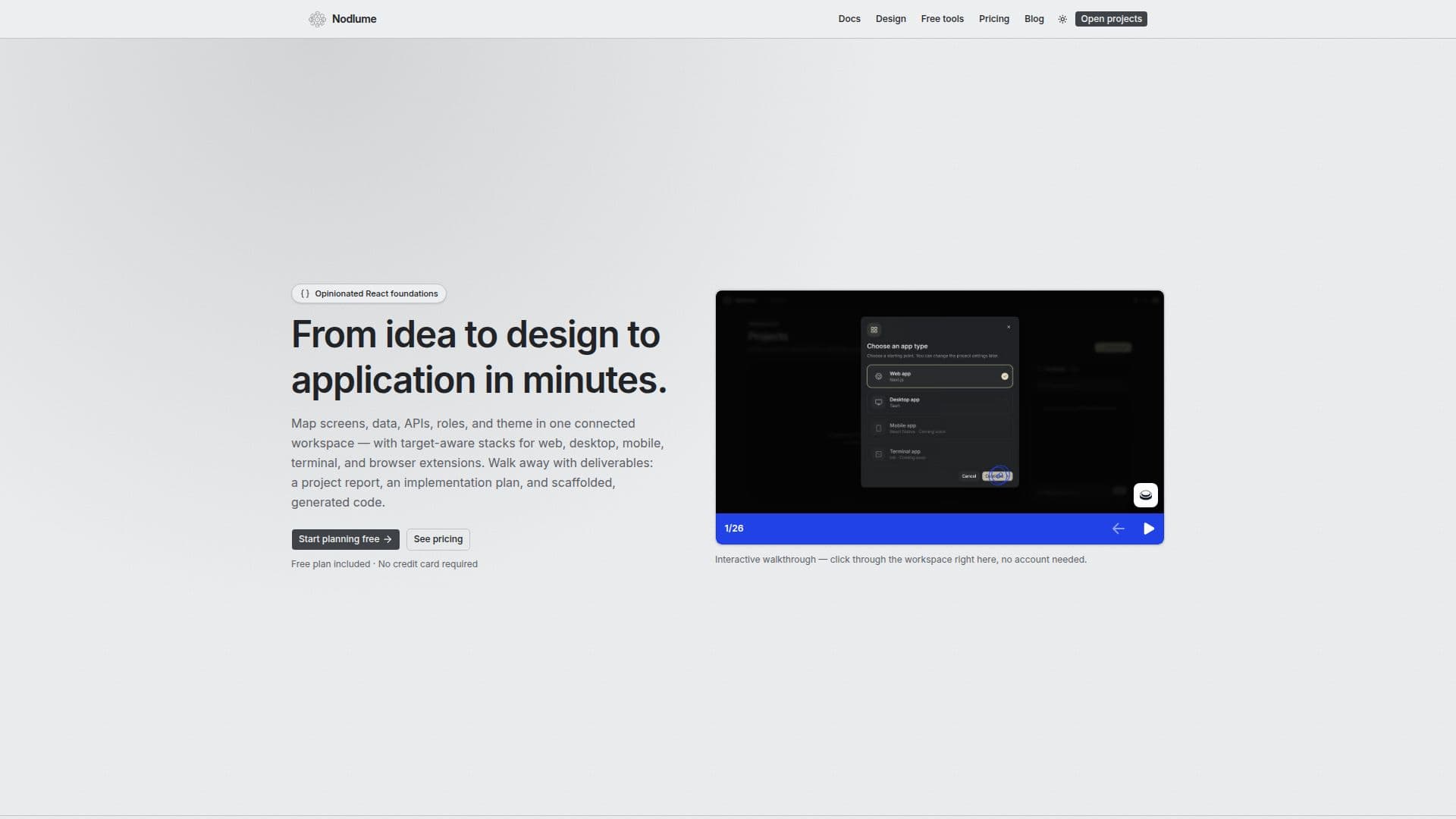Click the white round widget icon in the demo
1456x819 pixels.
click(1145, 495)
